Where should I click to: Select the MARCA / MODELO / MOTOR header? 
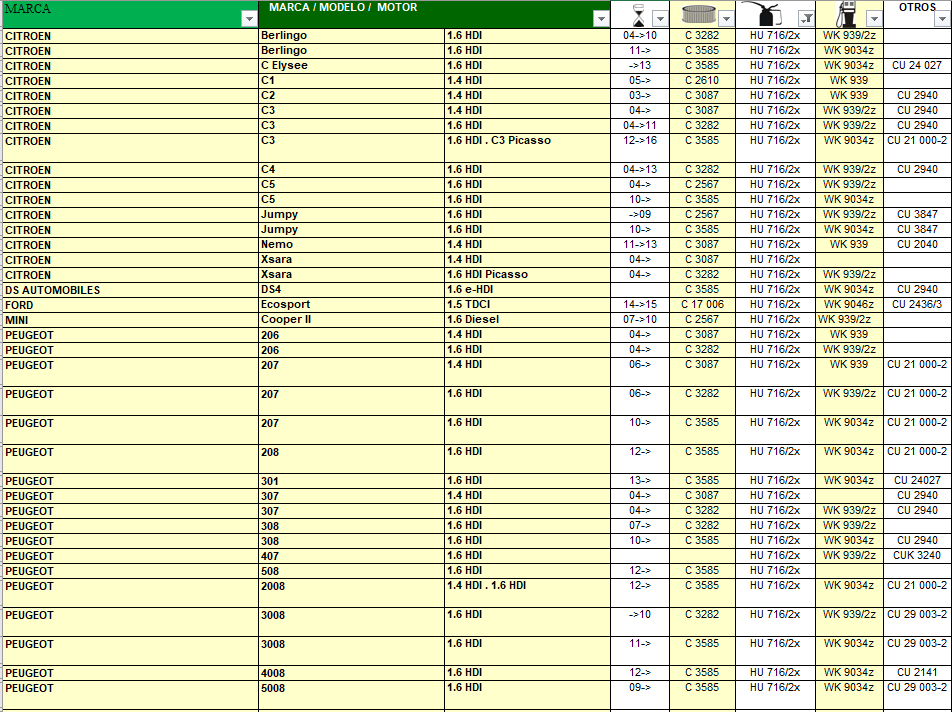coord(434,14)
